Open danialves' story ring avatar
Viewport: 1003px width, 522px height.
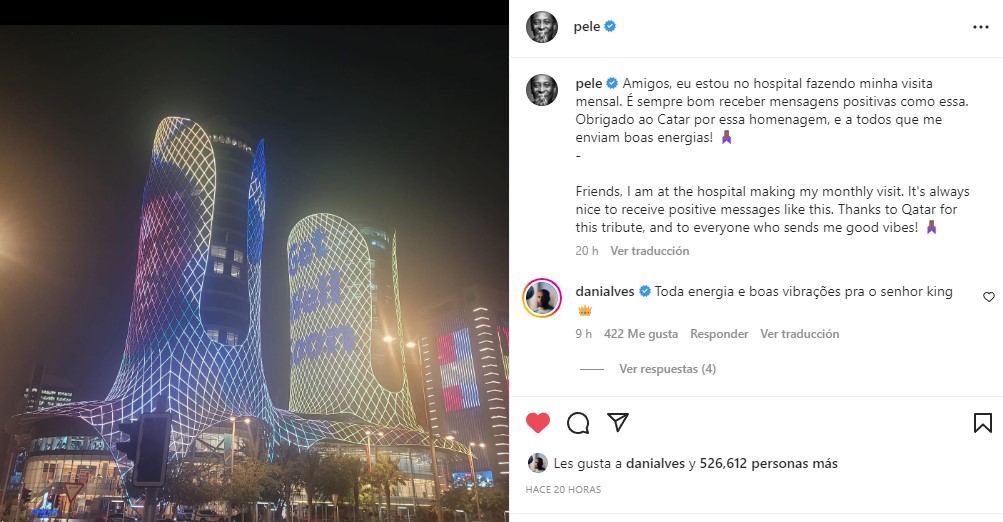[542, 298]
